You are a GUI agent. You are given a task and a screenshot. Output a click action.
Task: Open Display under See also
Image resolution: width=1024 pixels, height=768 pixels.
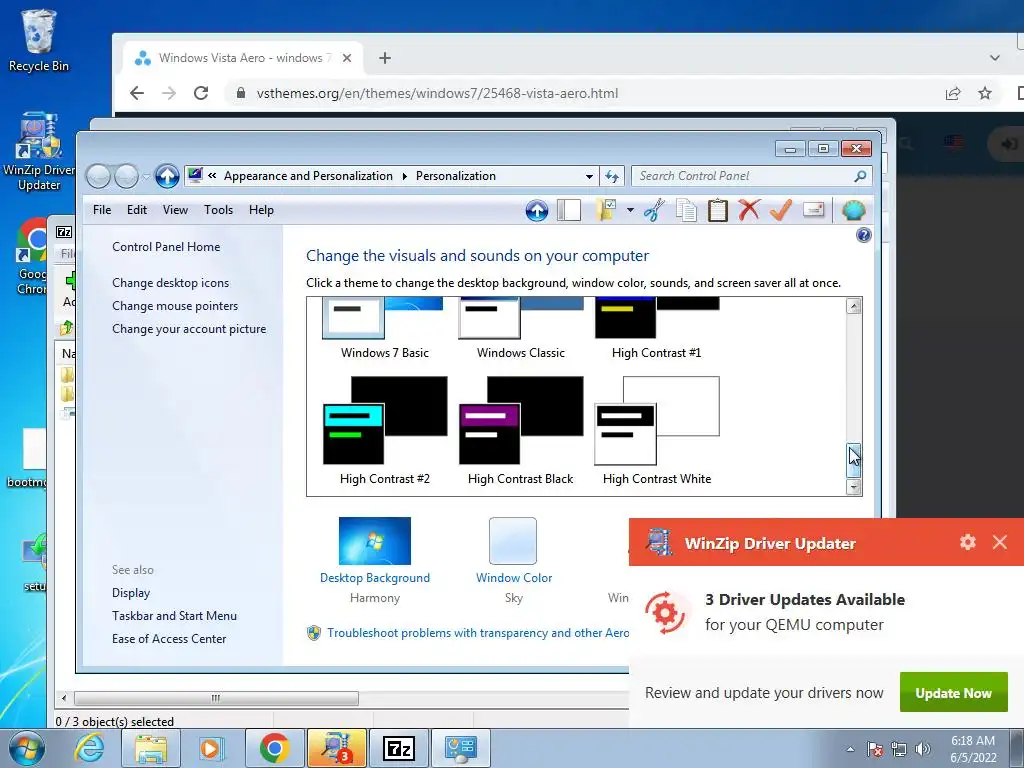(x=131, y=593)
